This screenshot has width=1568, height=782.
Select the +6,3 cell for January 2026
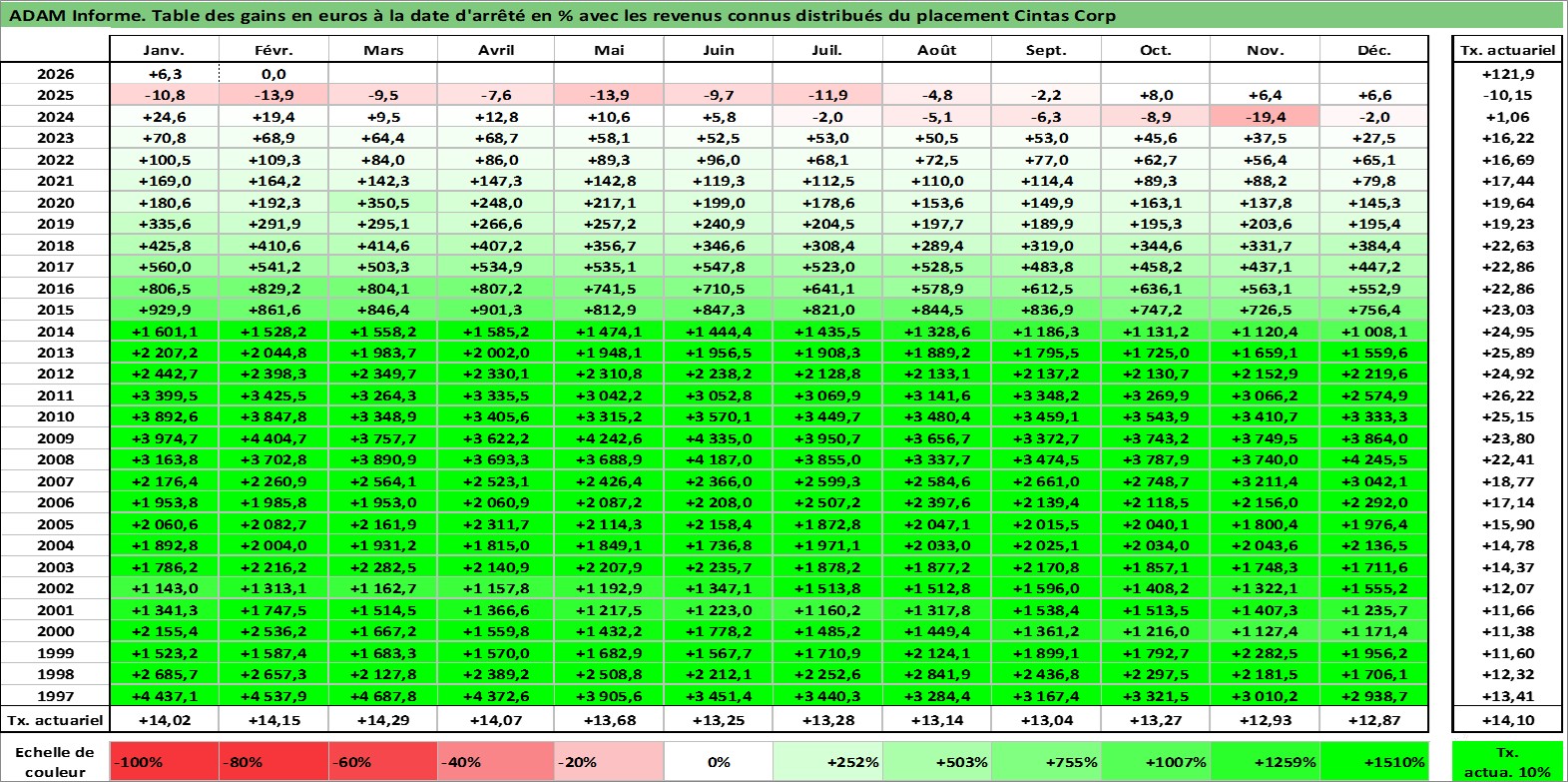164,74
